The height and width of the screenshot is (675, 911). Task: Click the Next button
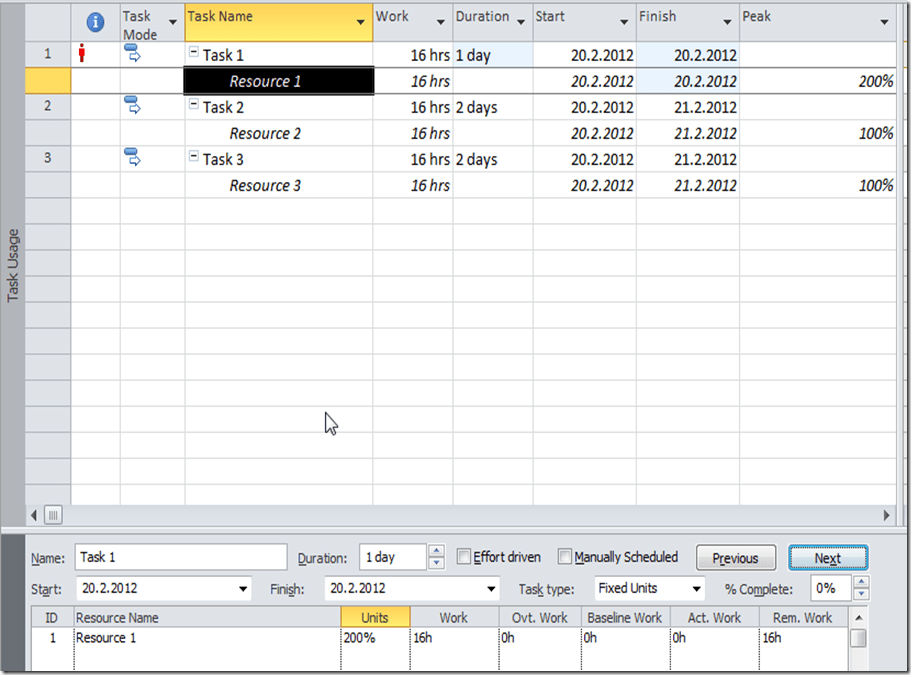click(x=827, y=558)
